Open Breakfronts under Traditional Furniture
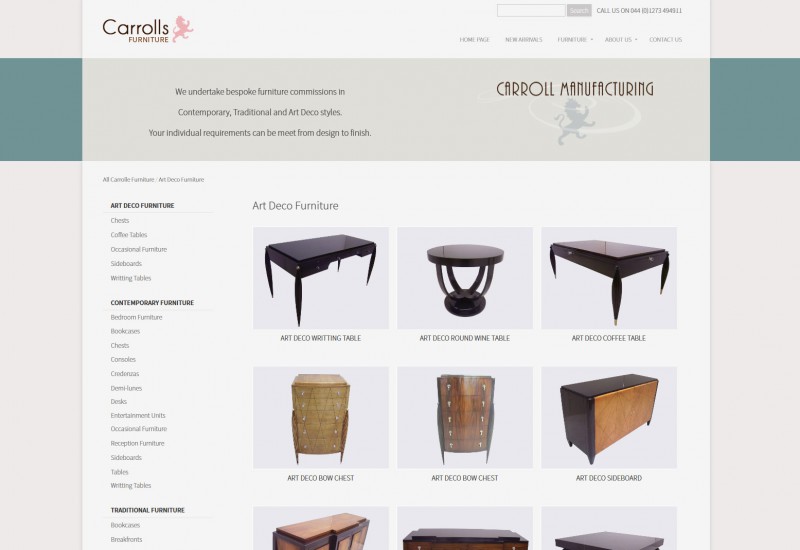800x550 pixels. coord(126,539)
